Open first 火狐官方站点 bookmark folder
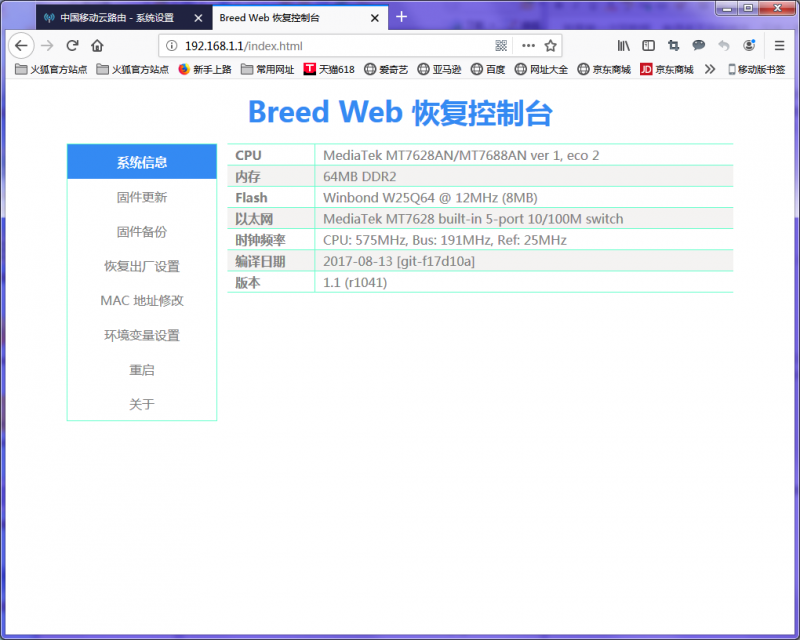 51,69
